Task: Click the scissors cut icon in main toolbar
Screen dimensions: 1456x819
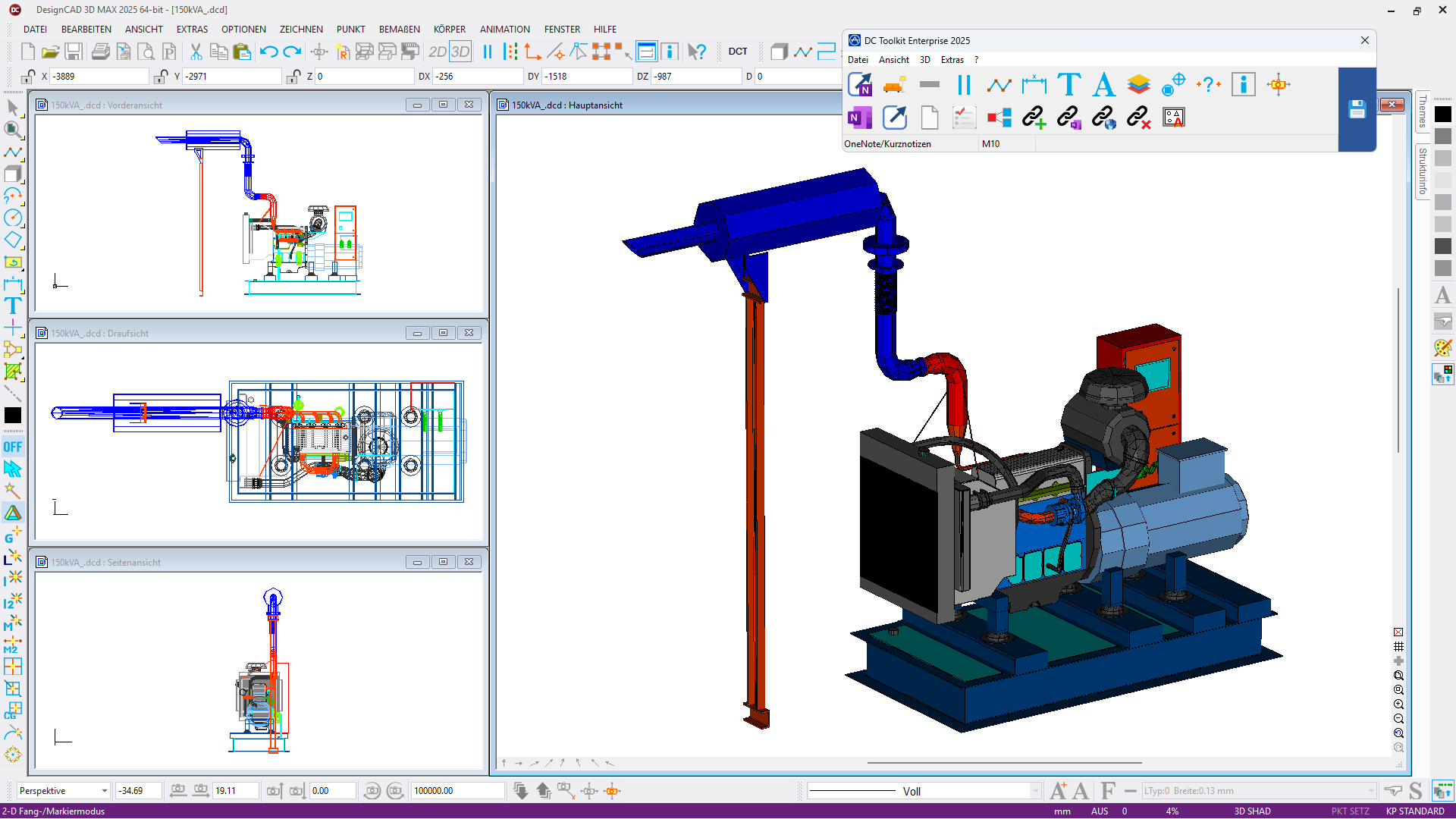Action: 196,52
